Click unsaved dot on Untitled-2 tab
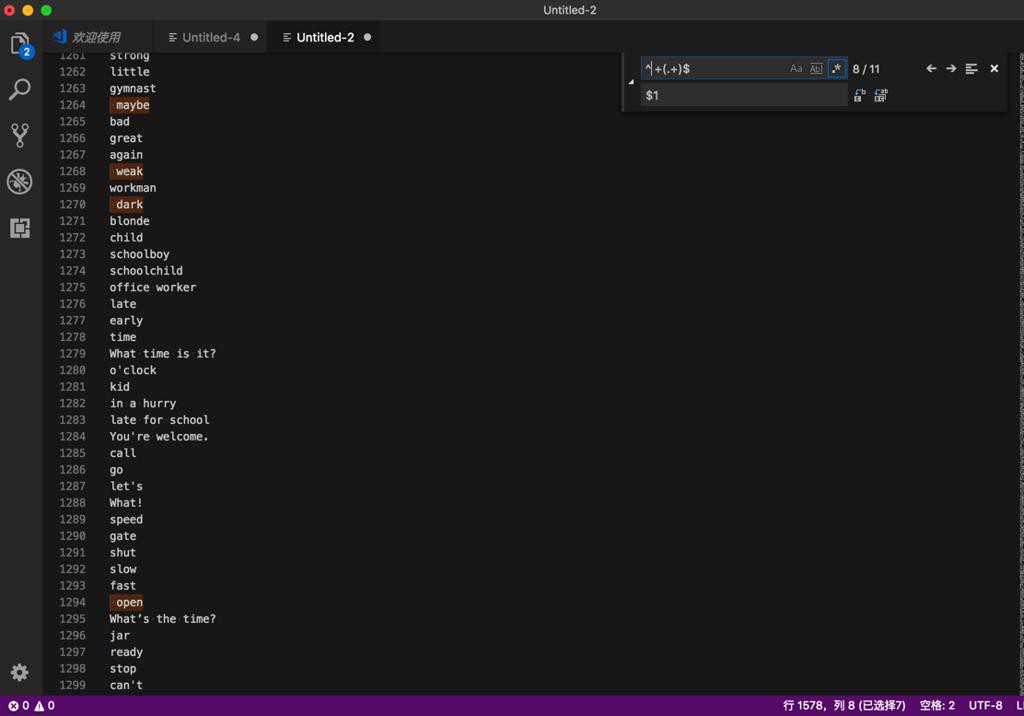The width and height of the screenshot is (1024, 716). tap(368, 37)
